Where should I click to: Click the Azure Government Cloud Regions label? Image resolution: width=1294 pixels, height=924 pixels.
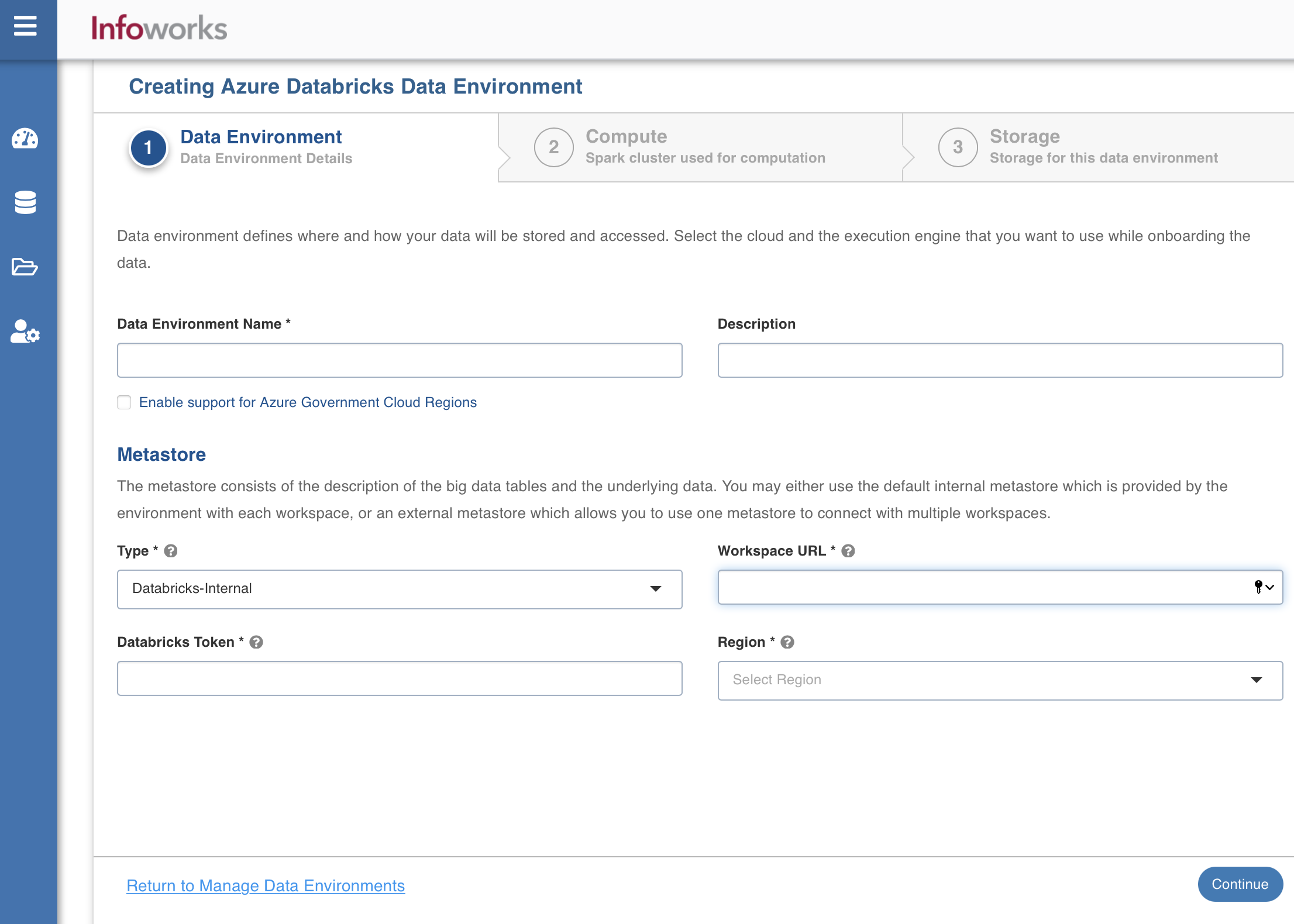click(308, 402)
